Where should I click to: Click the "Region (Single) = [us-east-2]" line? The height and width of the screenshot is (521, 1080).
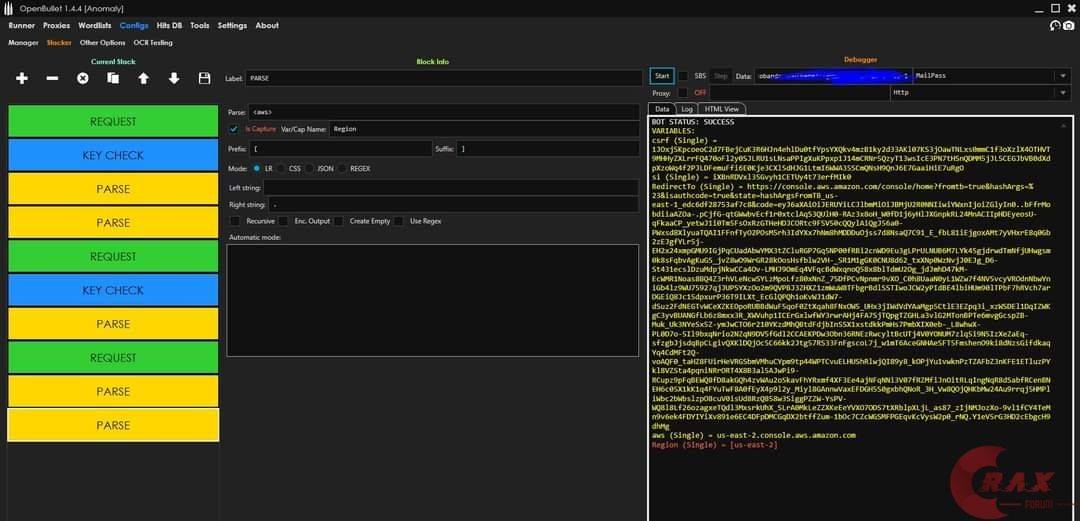click(714, 445)
